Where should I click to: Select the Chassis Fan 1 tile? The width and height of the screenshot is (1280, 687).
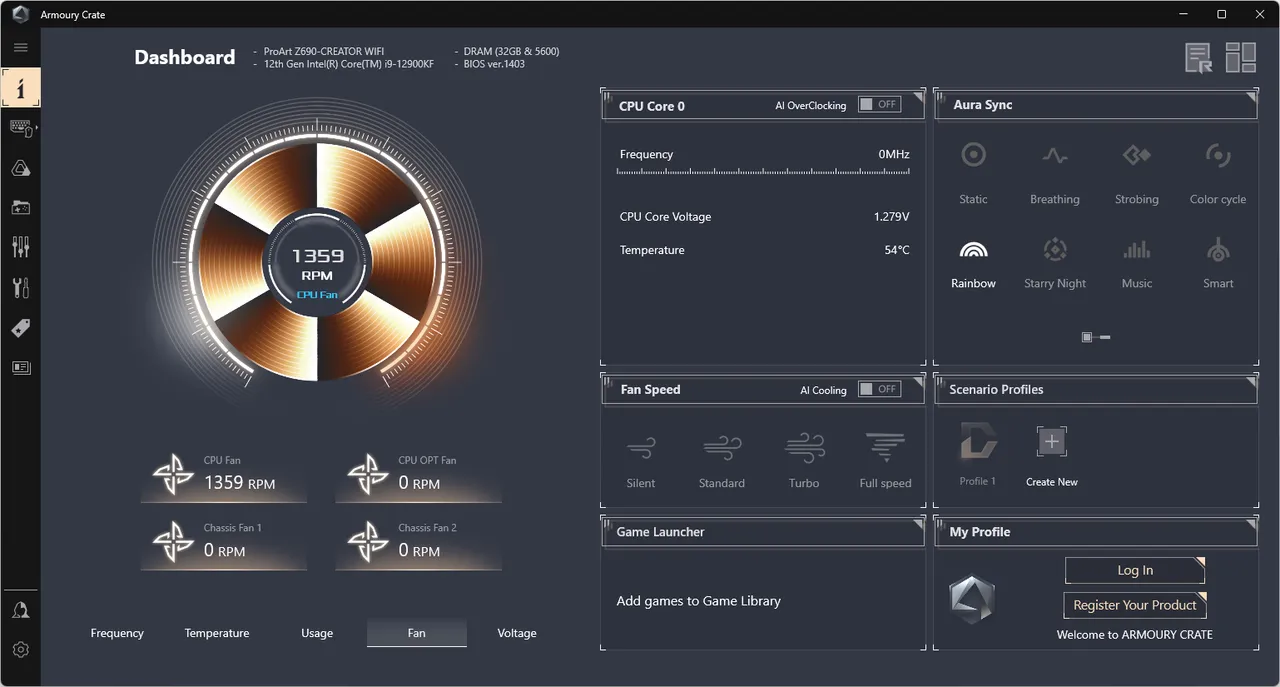(225, 543)
